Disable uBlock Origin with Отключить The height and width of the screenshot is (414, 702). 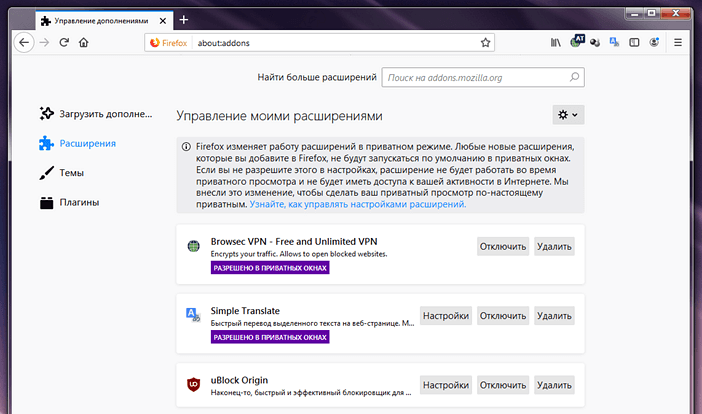point(503,385)
